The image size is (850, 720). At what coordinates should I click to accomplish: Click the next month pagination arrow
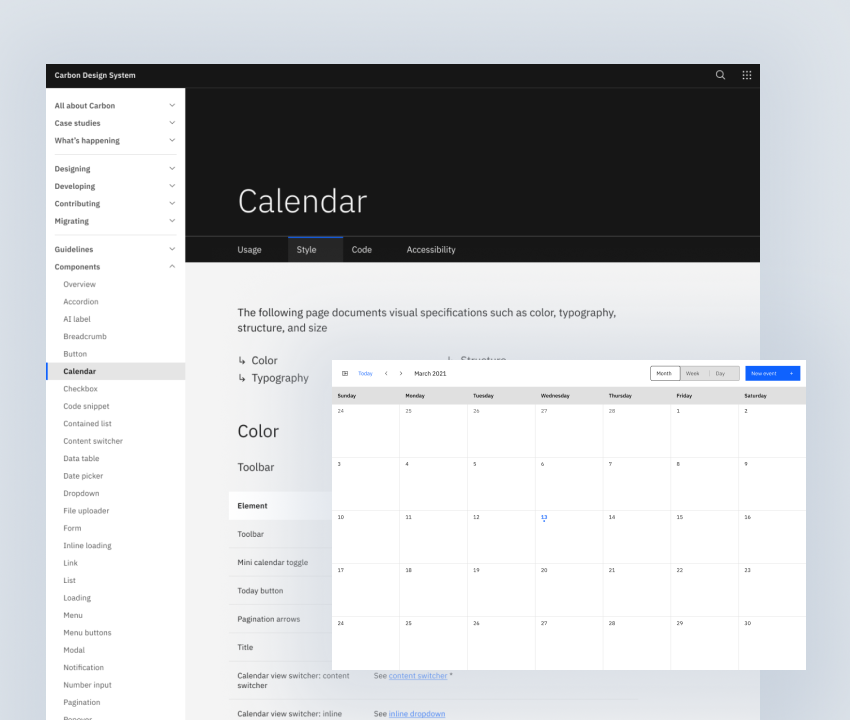pos(399,373)
